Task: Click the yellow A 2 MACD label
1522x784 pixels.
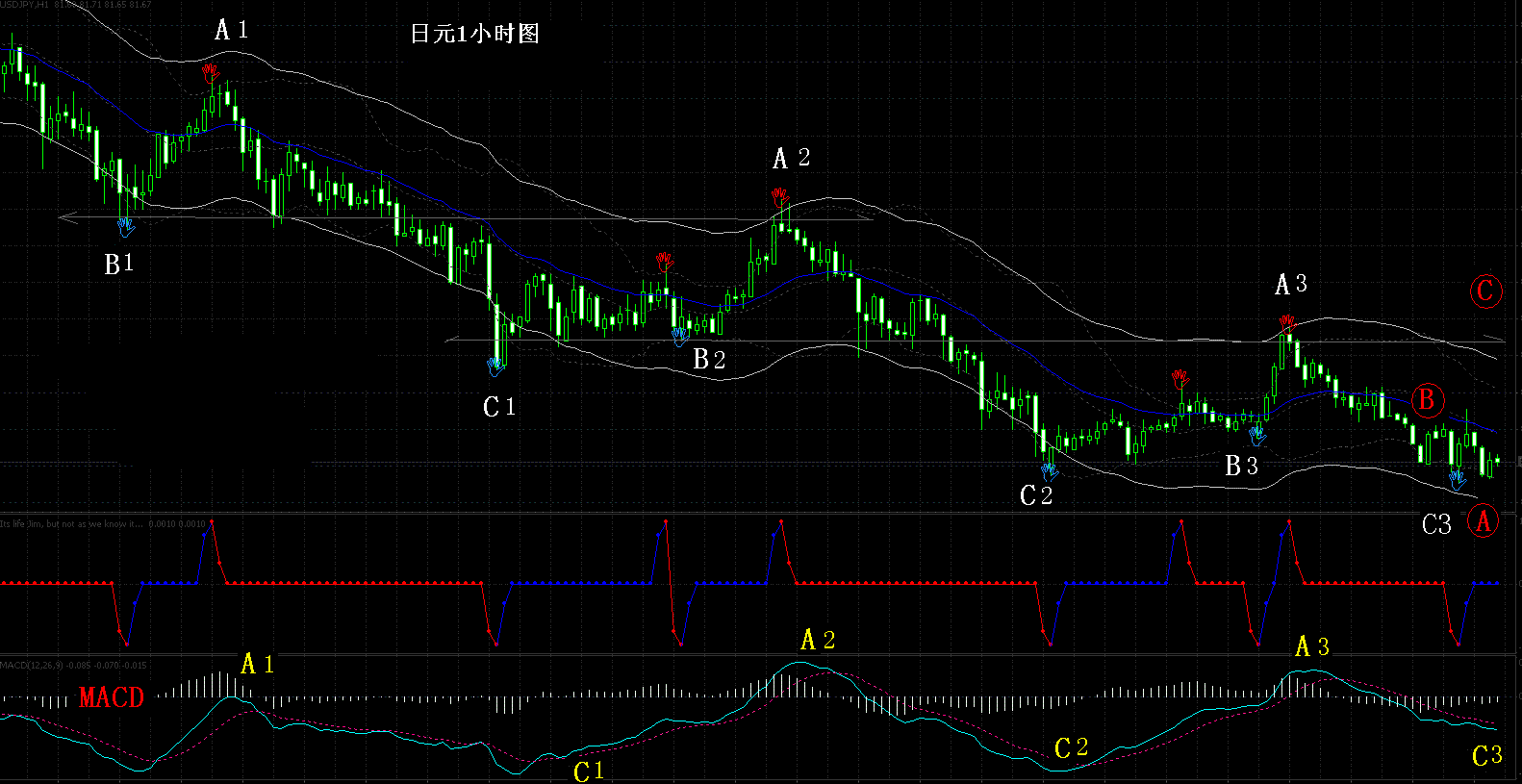Action: pos(818,640)
